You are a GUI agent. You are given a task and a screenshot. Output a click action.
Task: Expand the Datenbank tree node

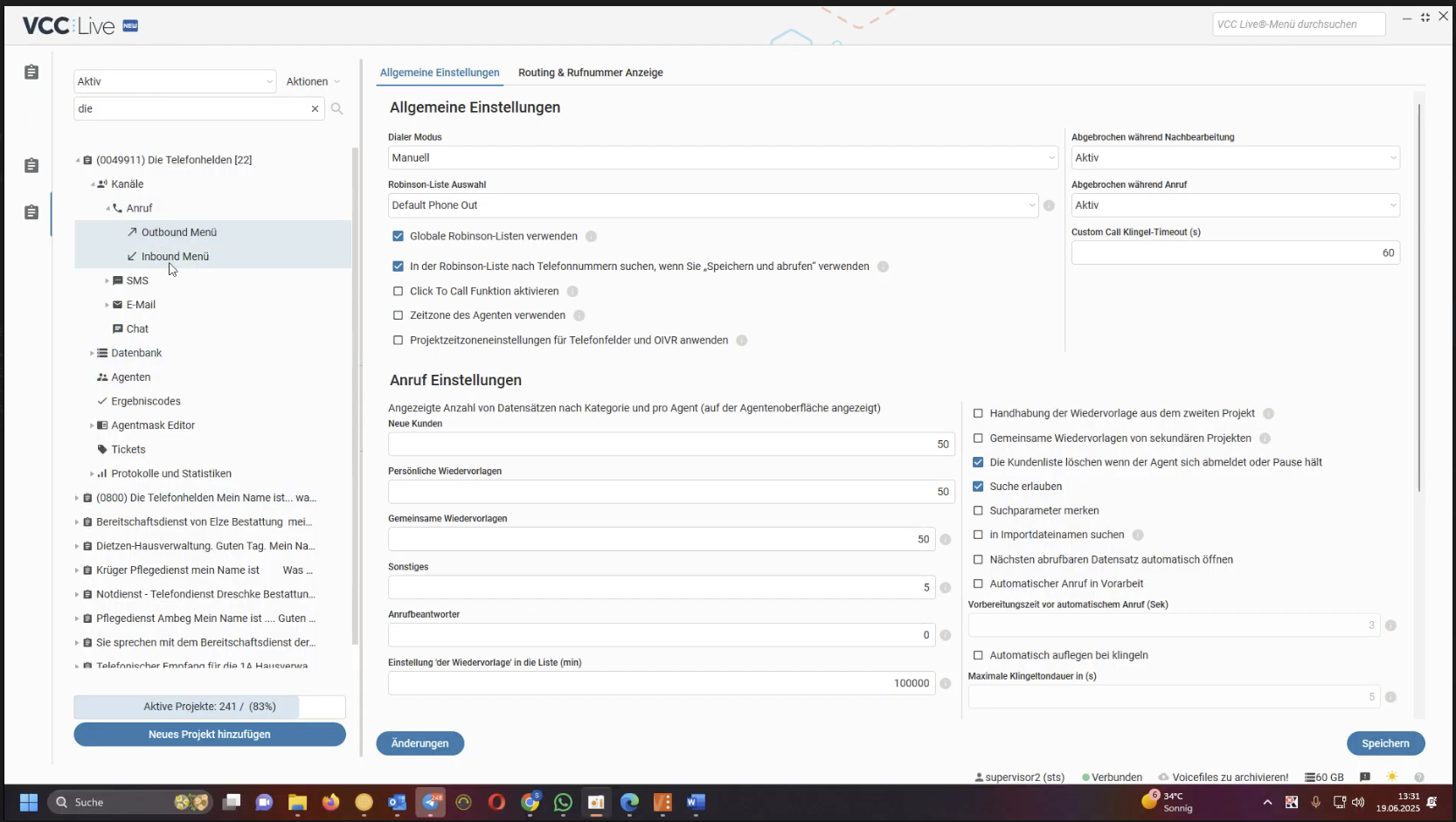tap(92, 353)
